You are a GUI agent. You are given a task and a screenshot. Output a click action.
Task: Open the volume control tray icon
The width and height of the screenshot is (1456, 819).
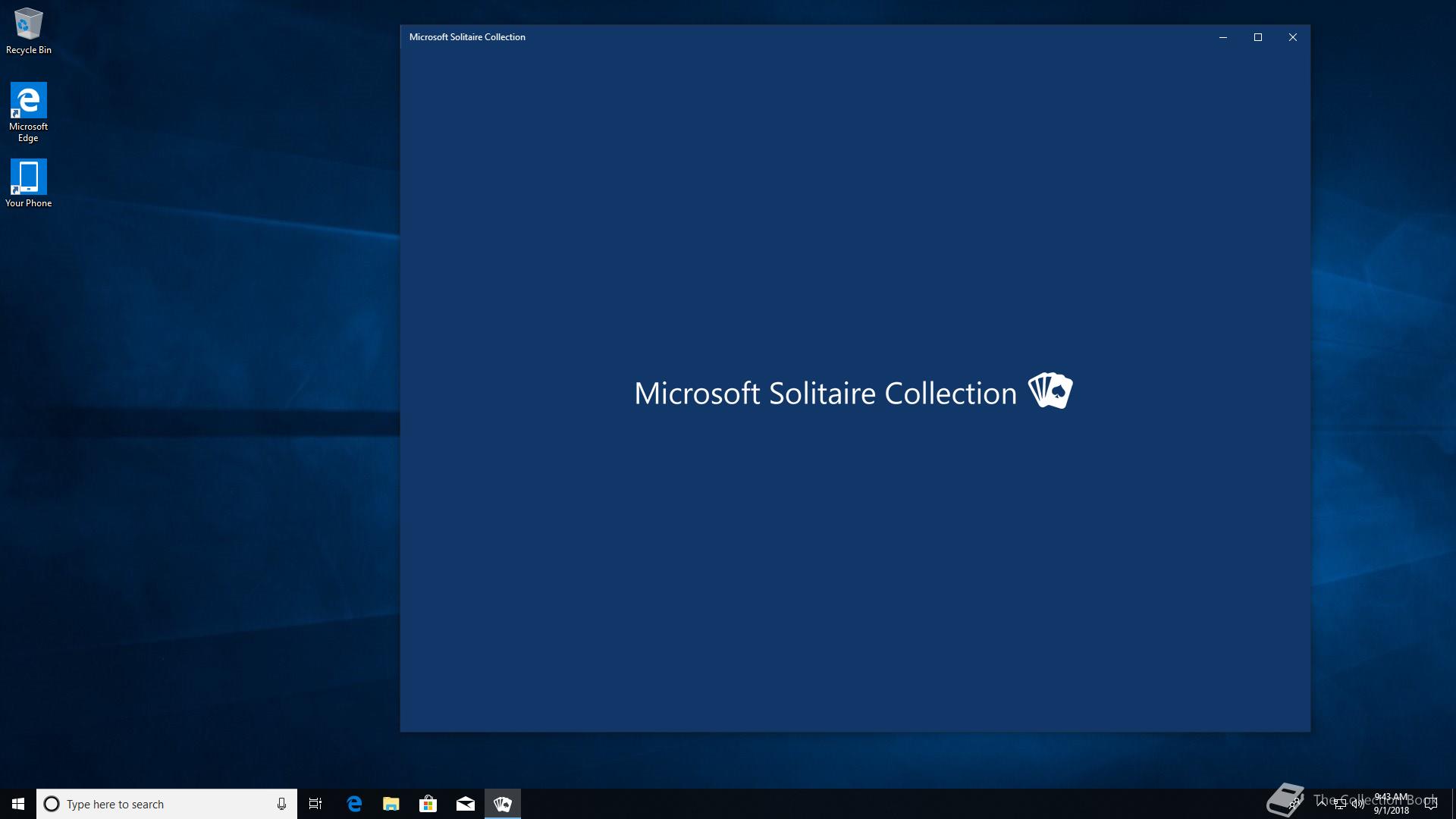tap(1358, 804)
